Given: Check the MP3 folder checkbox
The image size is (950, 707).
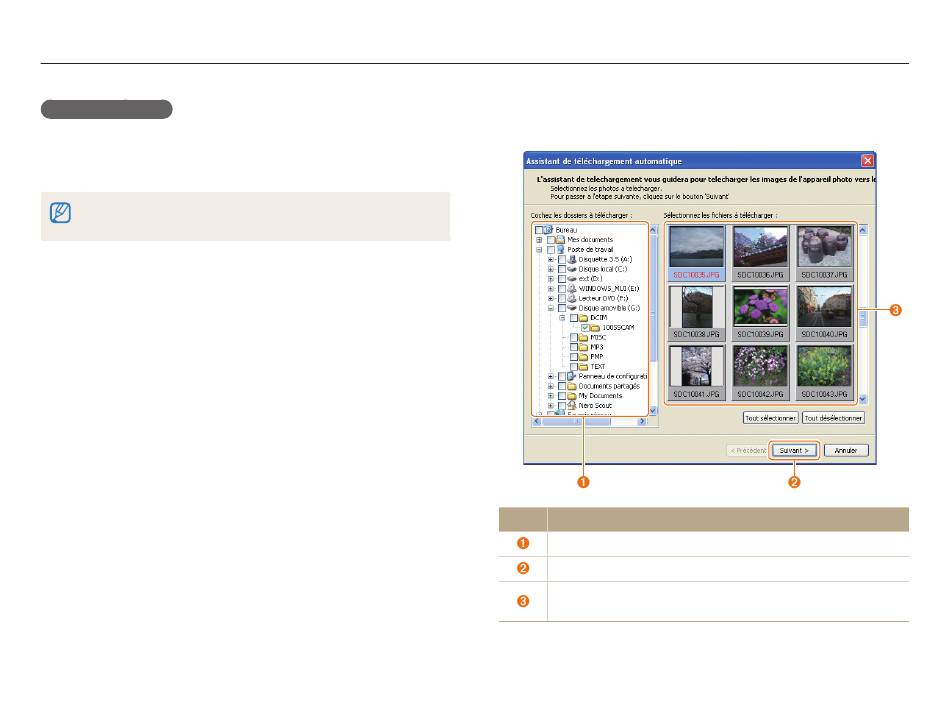Looking at the screenshot, I should point(574,347).
